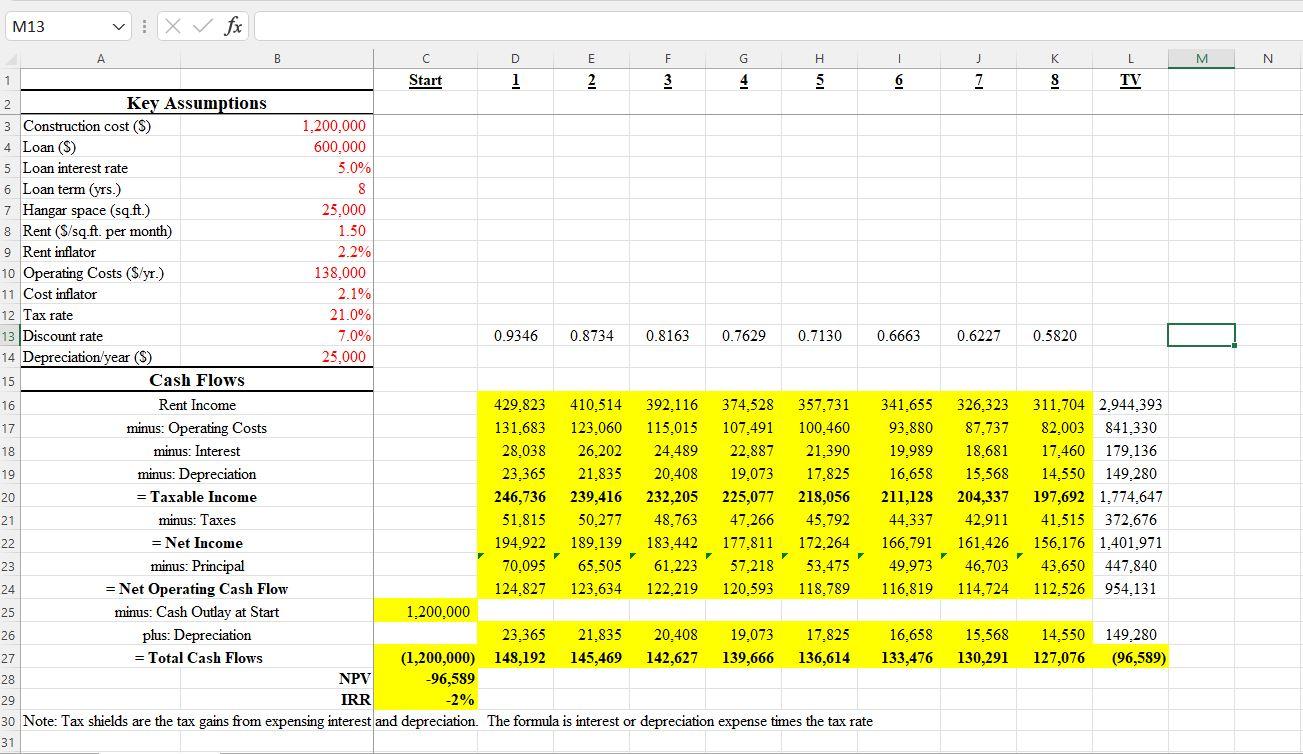Click the Rent value 1.50
The height and width of the screenshot is (754, 1303).
[351, 231]
